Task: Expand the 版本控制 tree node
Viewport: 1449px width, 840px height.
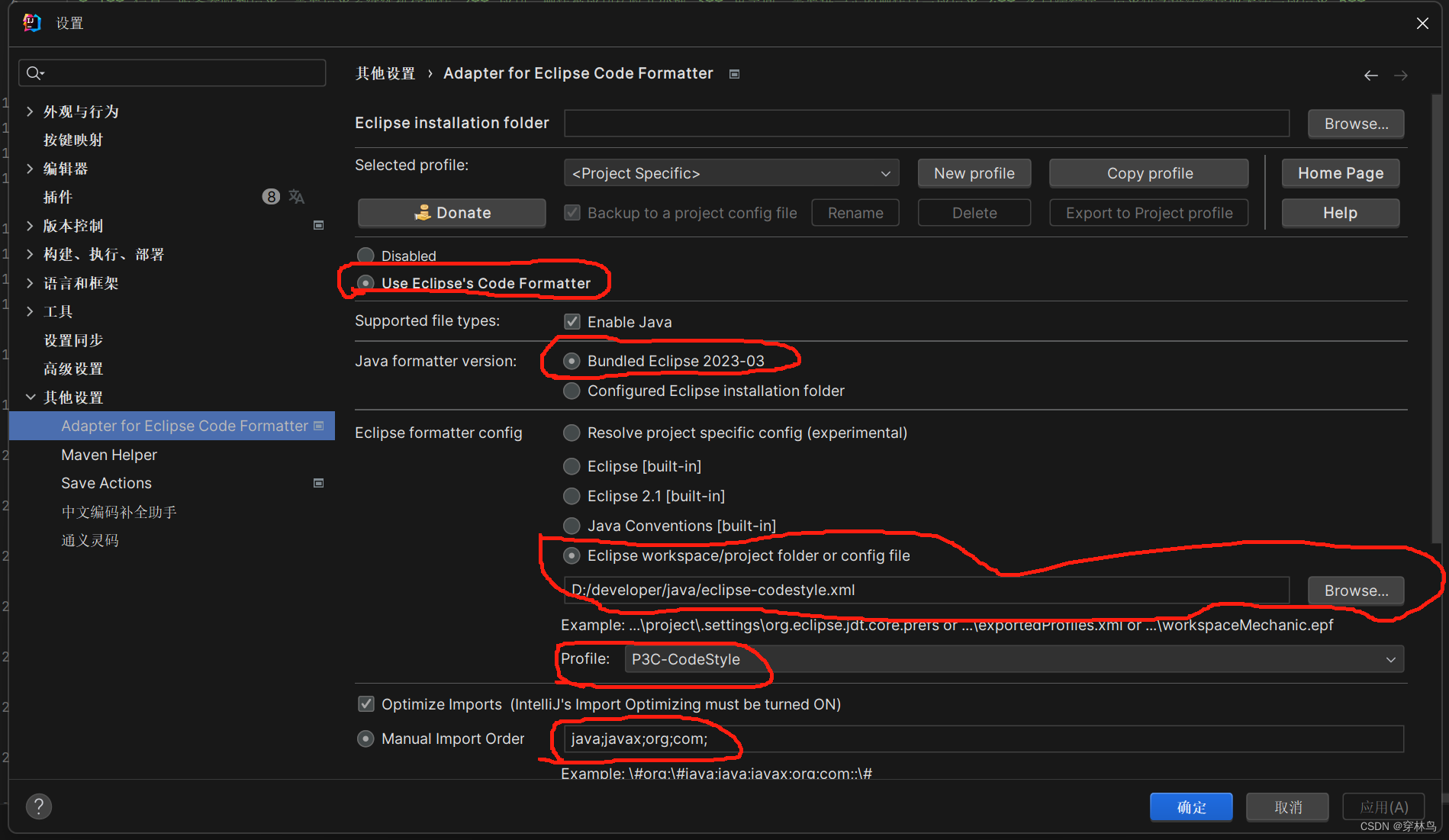Action: coord(30,226)
